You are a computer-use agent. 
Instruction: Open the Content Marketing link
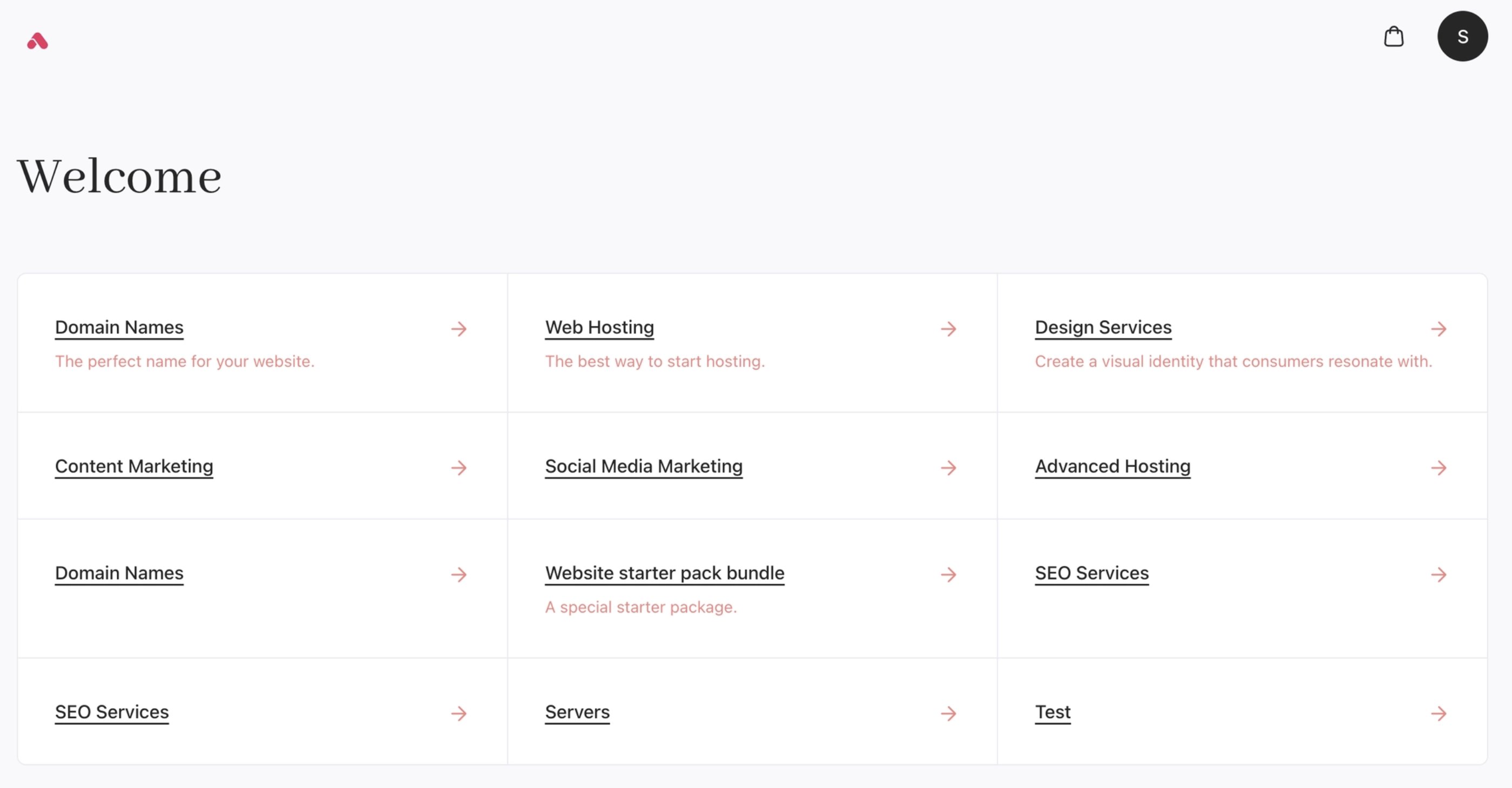(134, 466)
